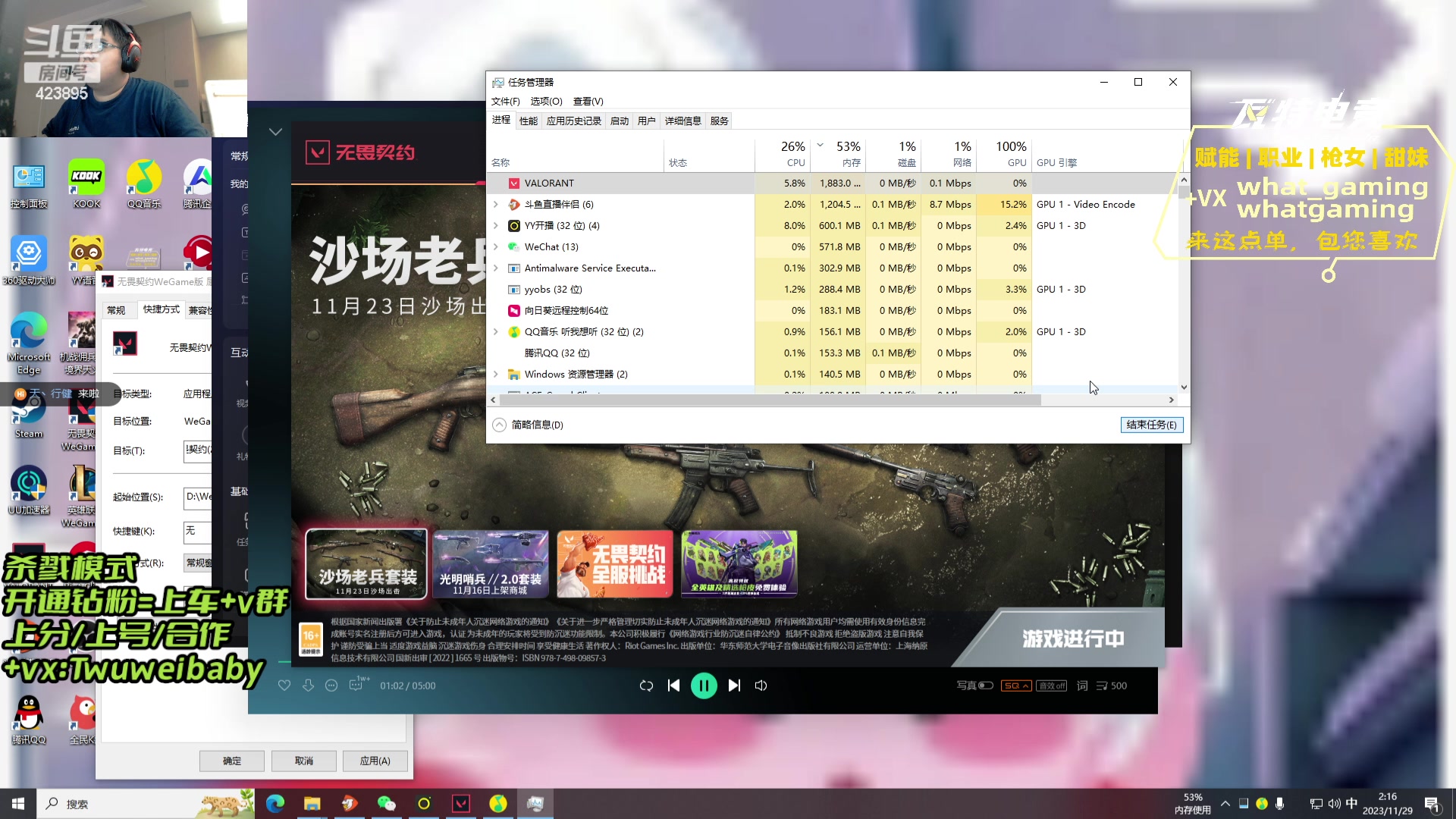
Task: Expand the YY开播 (32 位) process group
Action: (x=496, y=226)
